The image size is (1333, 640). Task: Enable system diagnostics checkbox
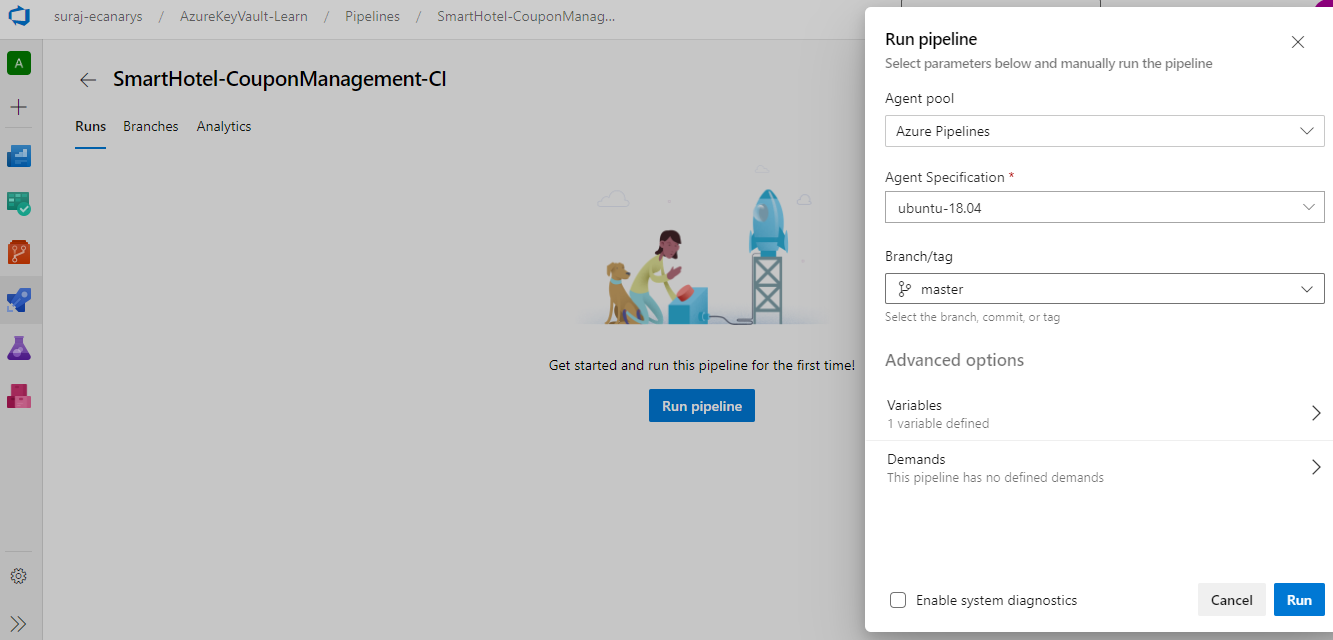(x=898, y=600)
